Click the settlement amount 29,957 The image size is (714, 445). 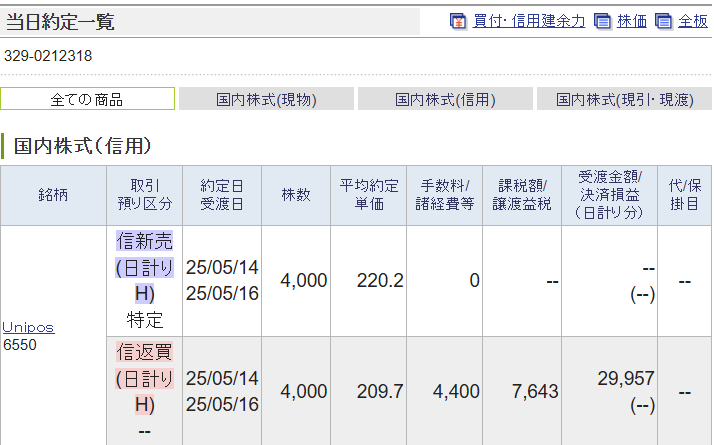coord(626,379)
